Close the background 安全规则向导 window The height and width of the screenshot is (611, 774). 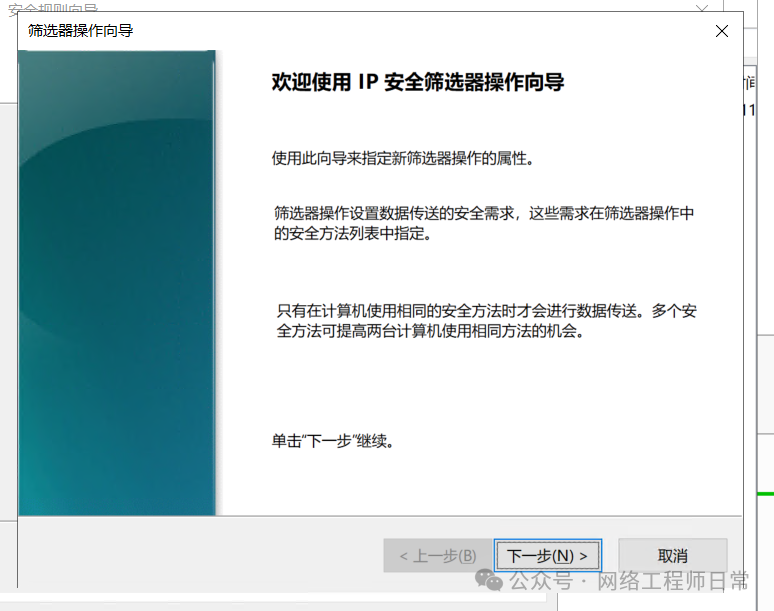[x=701, y=7]
